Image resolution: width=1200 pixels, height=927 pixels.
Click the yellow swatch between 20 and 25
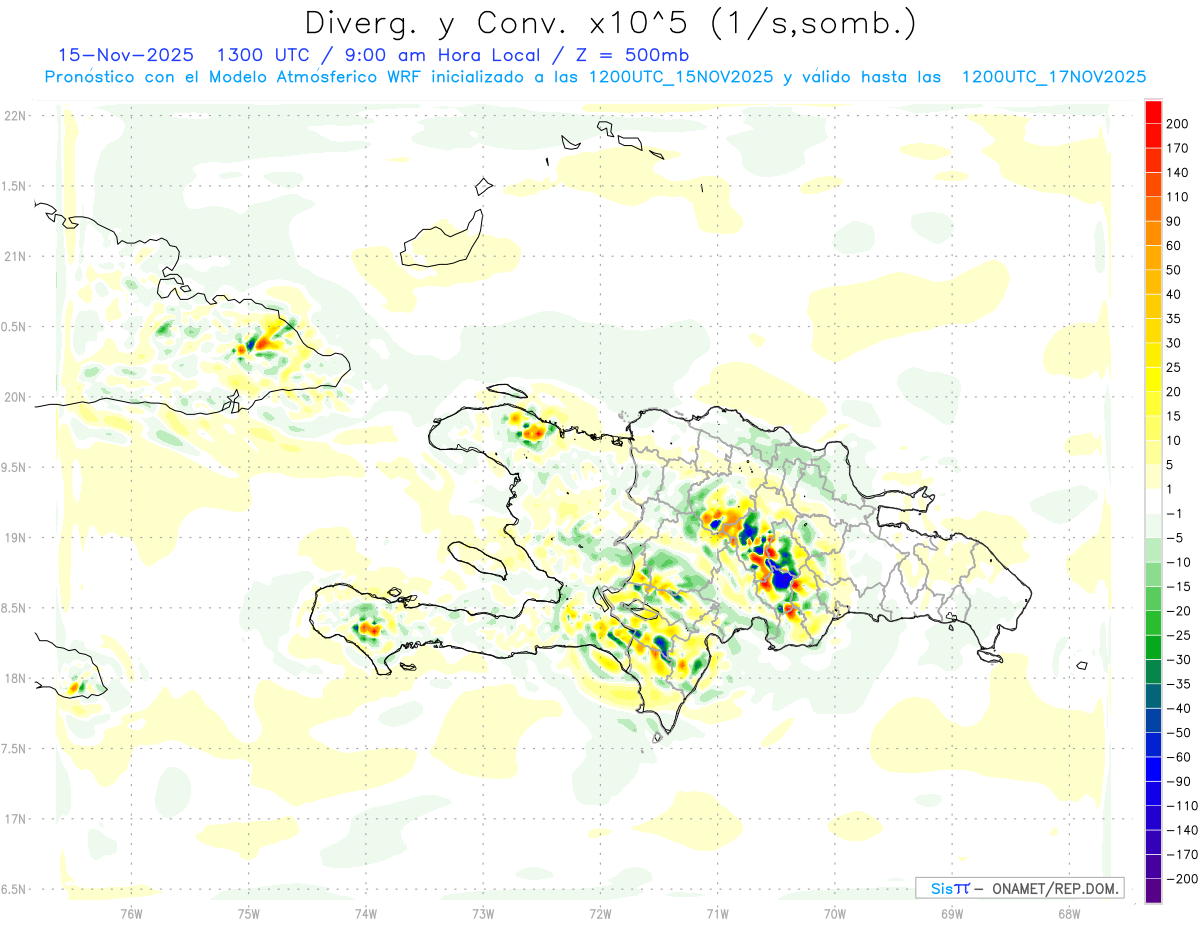[x=1153, y=379]
